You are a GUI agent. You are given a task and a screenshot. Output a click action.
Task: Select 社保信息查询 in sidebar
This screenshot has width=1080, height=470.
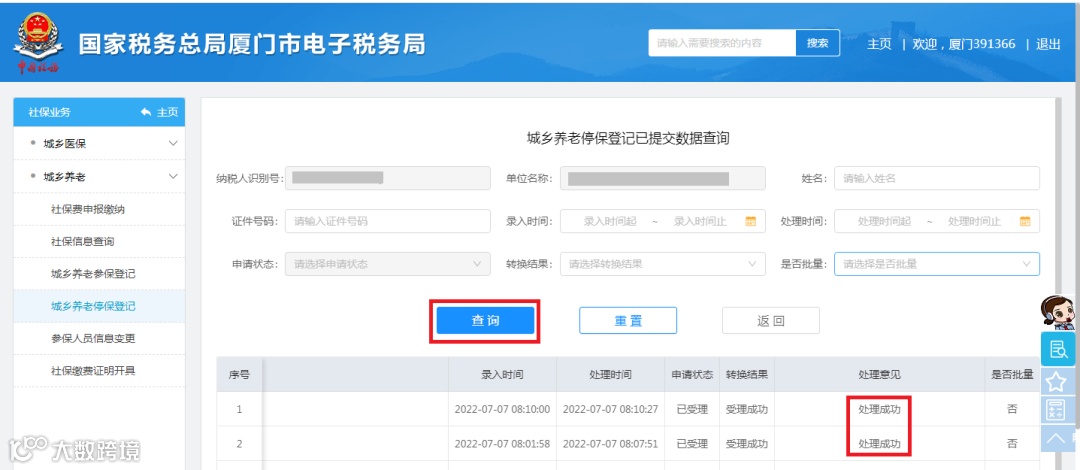(83, 241)
